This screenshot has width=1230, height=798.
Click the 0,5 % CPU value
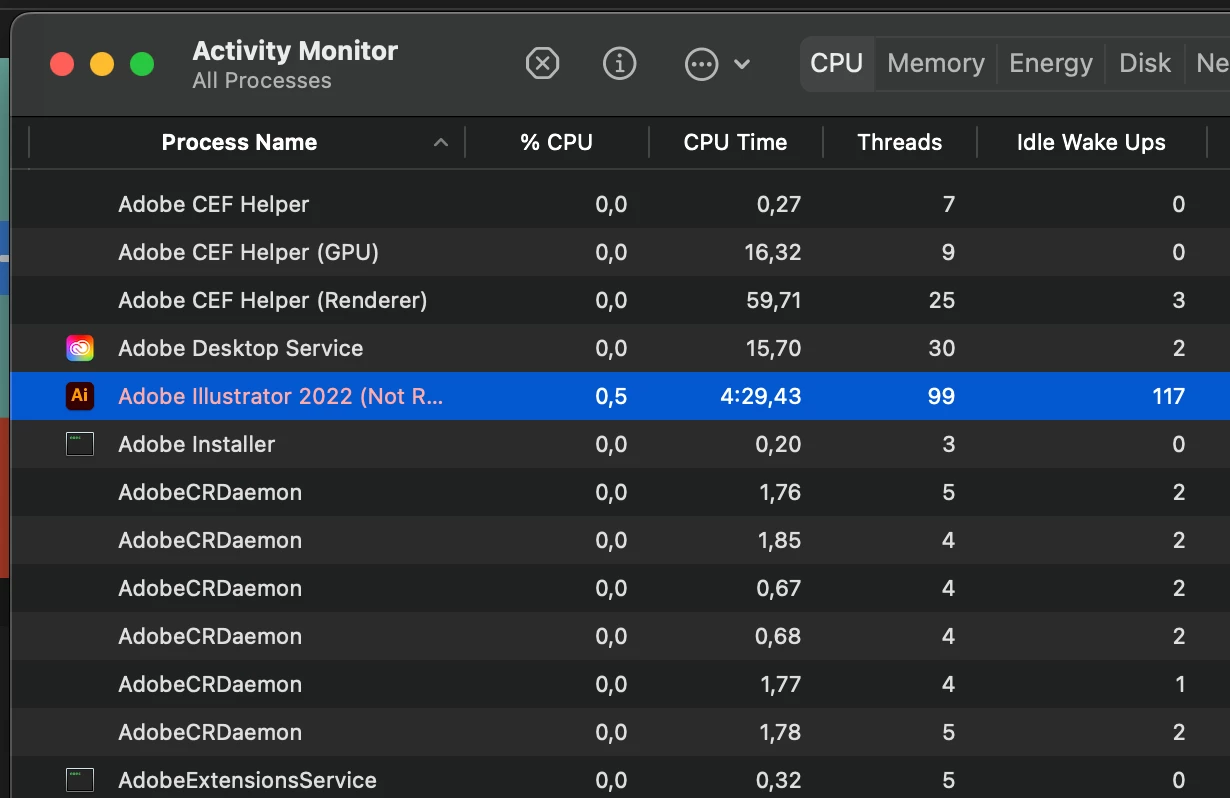(611, 396)
